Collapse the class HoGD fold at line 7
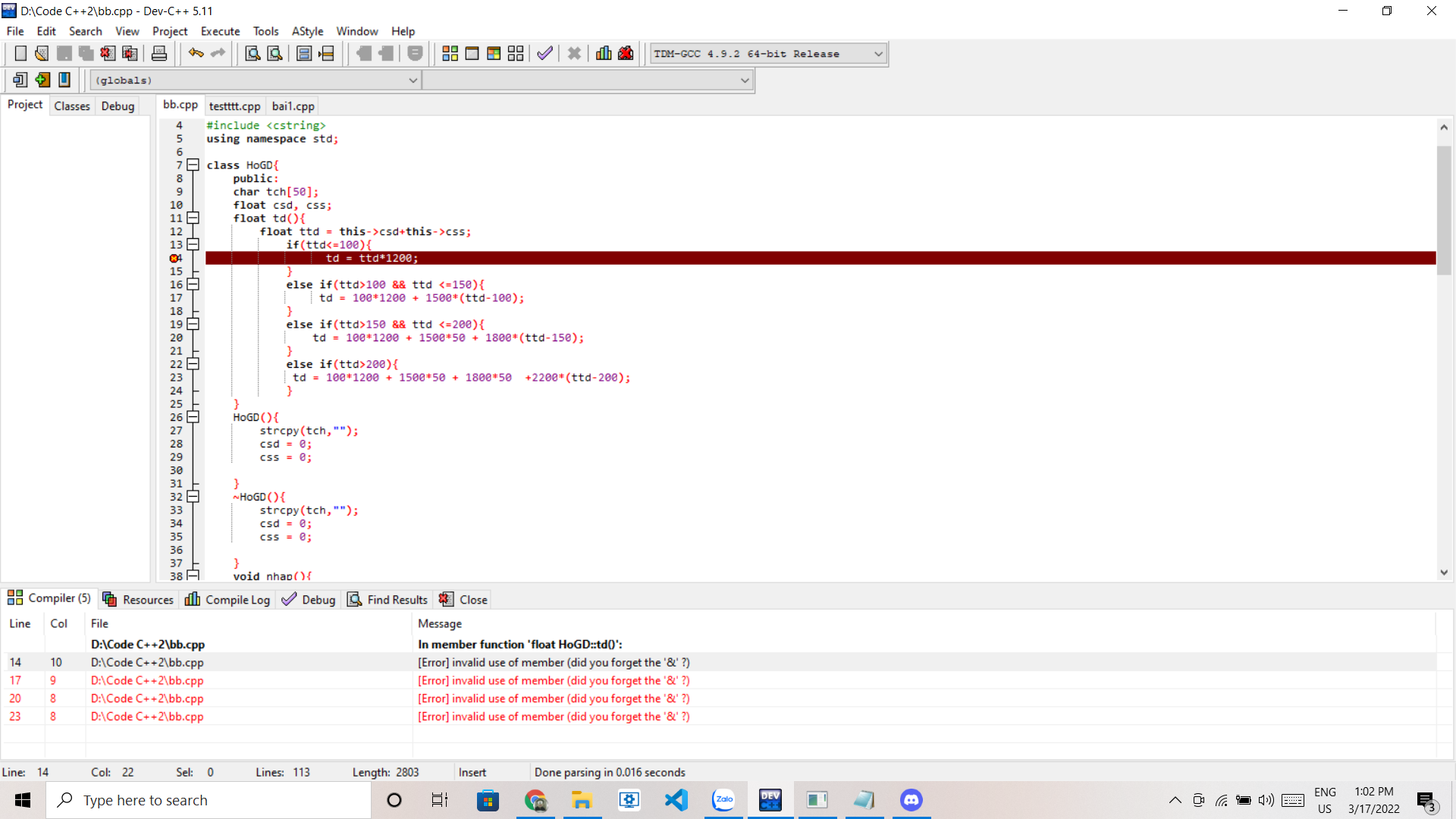The height and width of the screenshot is (819, 1456). pyautogui.click(x=193, y=165)
